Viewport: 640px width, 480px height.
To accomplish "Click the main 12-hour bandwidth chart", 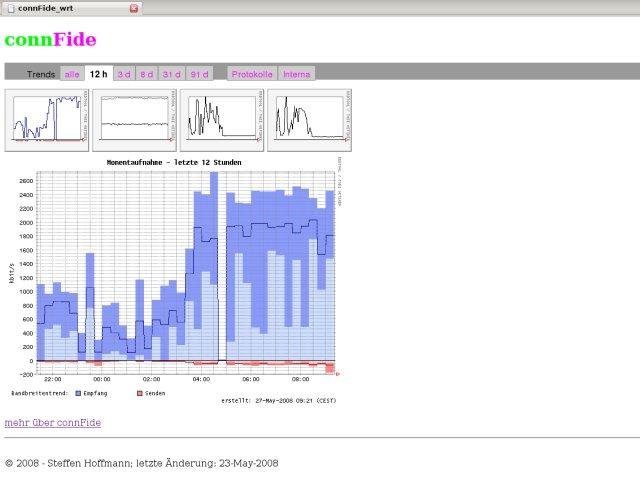I will click(x=186, y=273).
